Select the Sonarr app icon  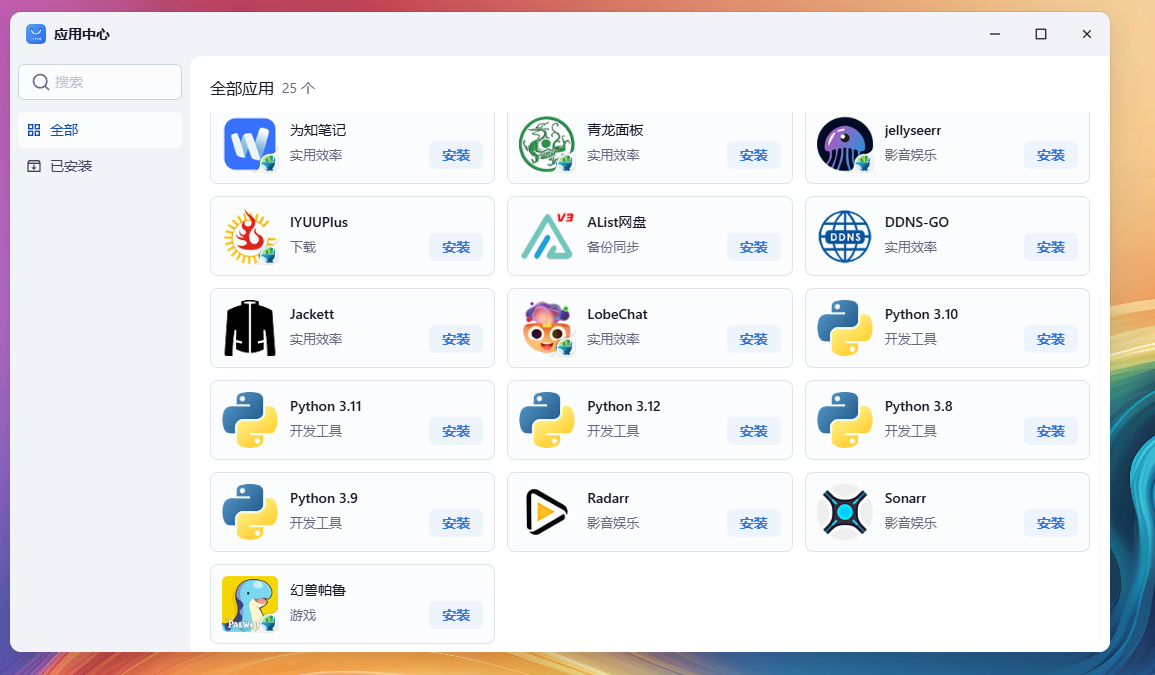pos(845,512)
